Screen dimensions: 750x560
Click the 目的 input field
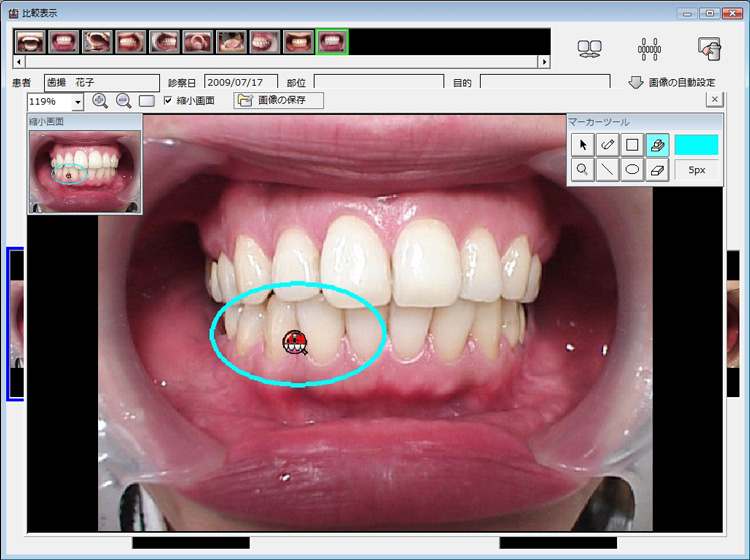point(545,82)
